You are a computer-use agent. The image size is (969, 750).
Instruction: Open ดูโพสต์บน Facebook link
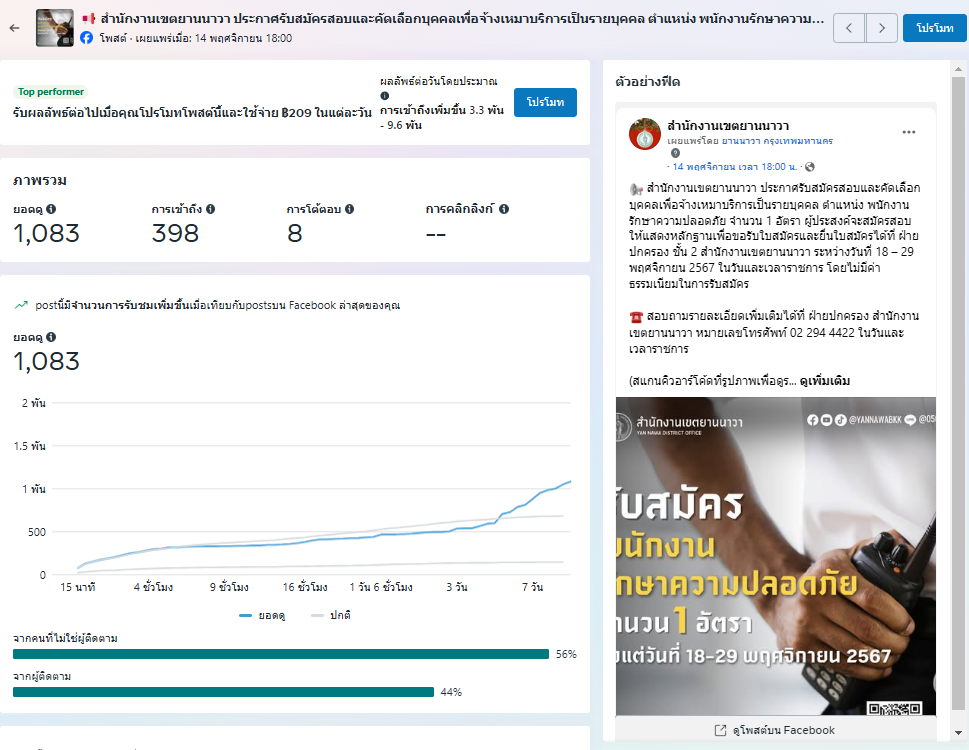775,730
